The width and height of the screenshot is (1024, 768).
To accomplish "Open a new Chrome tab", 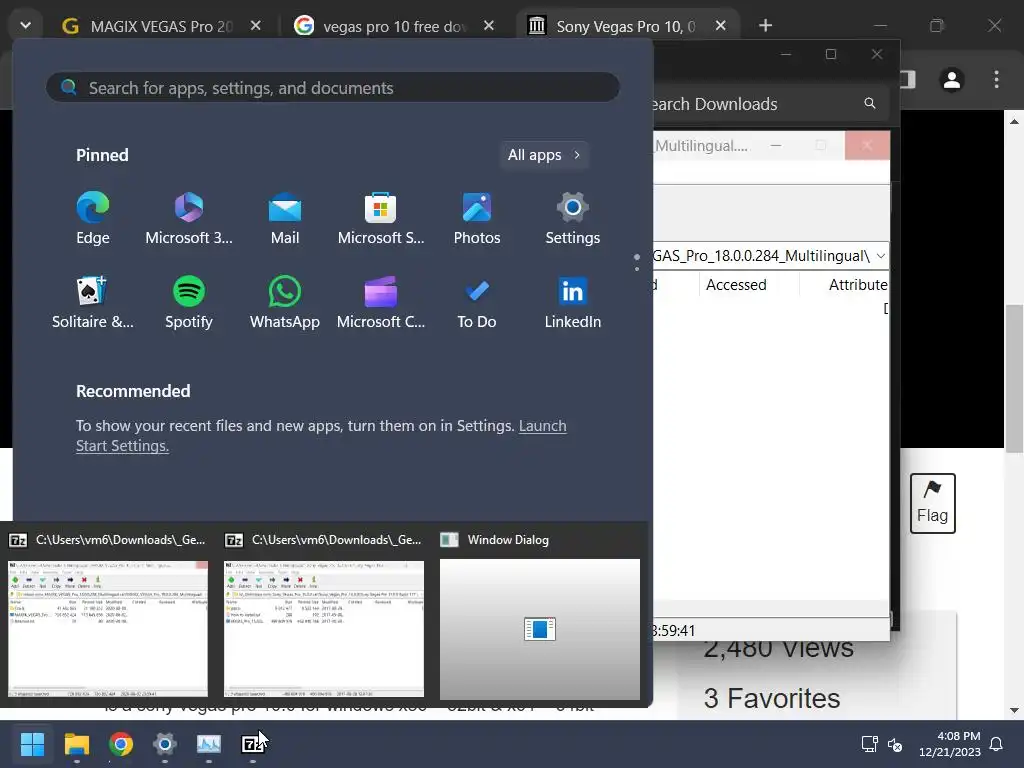I will coord(765,25).
